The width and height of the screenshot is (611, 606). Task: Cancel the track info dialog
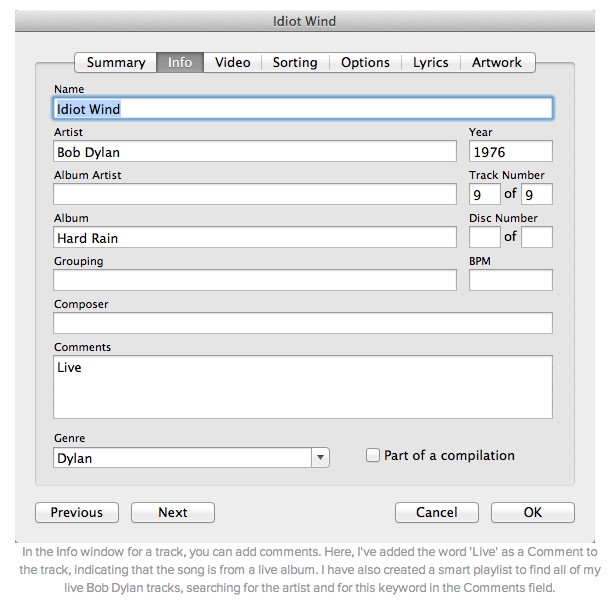[437, 512]
